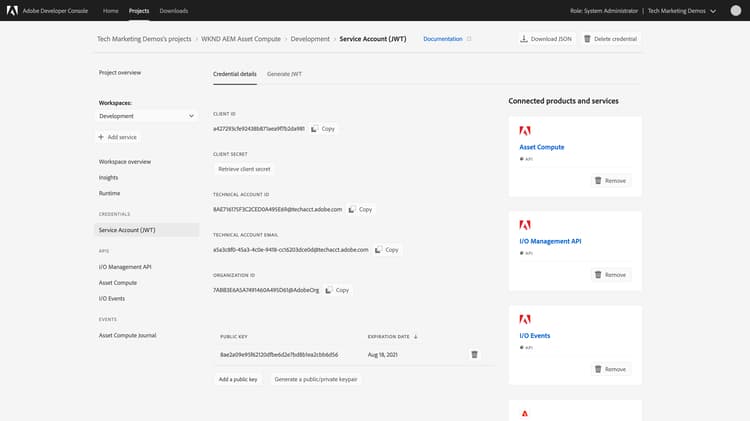Select Service Account (JWT) credential in sidebar

(147, 230)
